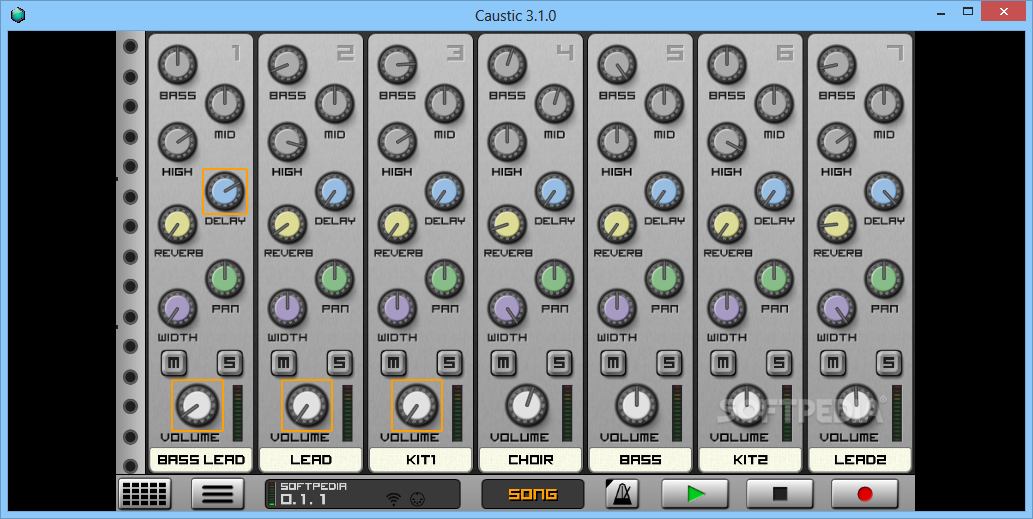Solo the LEAD channel

point(339,362)
